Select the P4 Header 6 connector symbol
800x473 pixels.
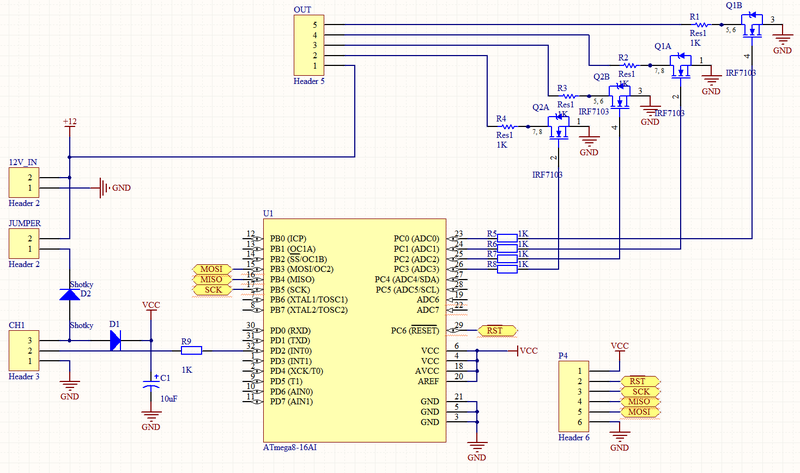click(573, 396)
